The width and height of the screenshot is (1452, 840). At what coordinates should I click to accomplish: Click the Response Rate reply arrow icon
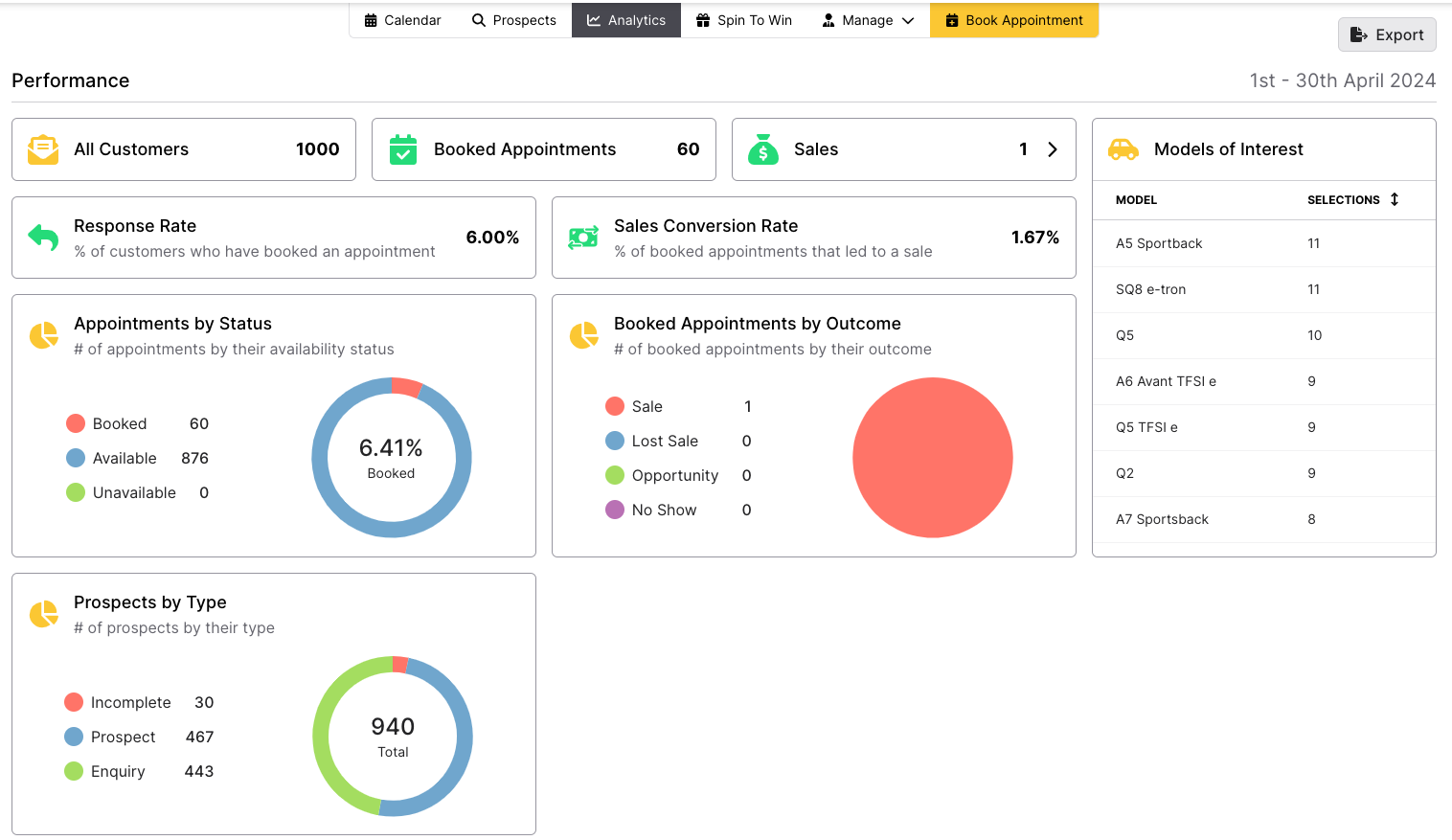43,237
